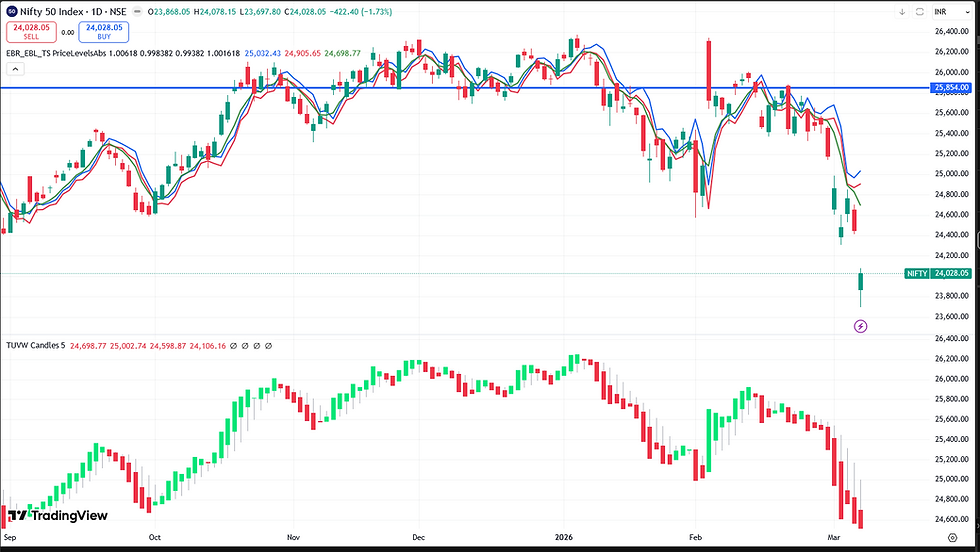Collapse the indicator legend chevron
Image resolution: width=980 pixels, height=552 pixels.
click(x=15, y=69)
